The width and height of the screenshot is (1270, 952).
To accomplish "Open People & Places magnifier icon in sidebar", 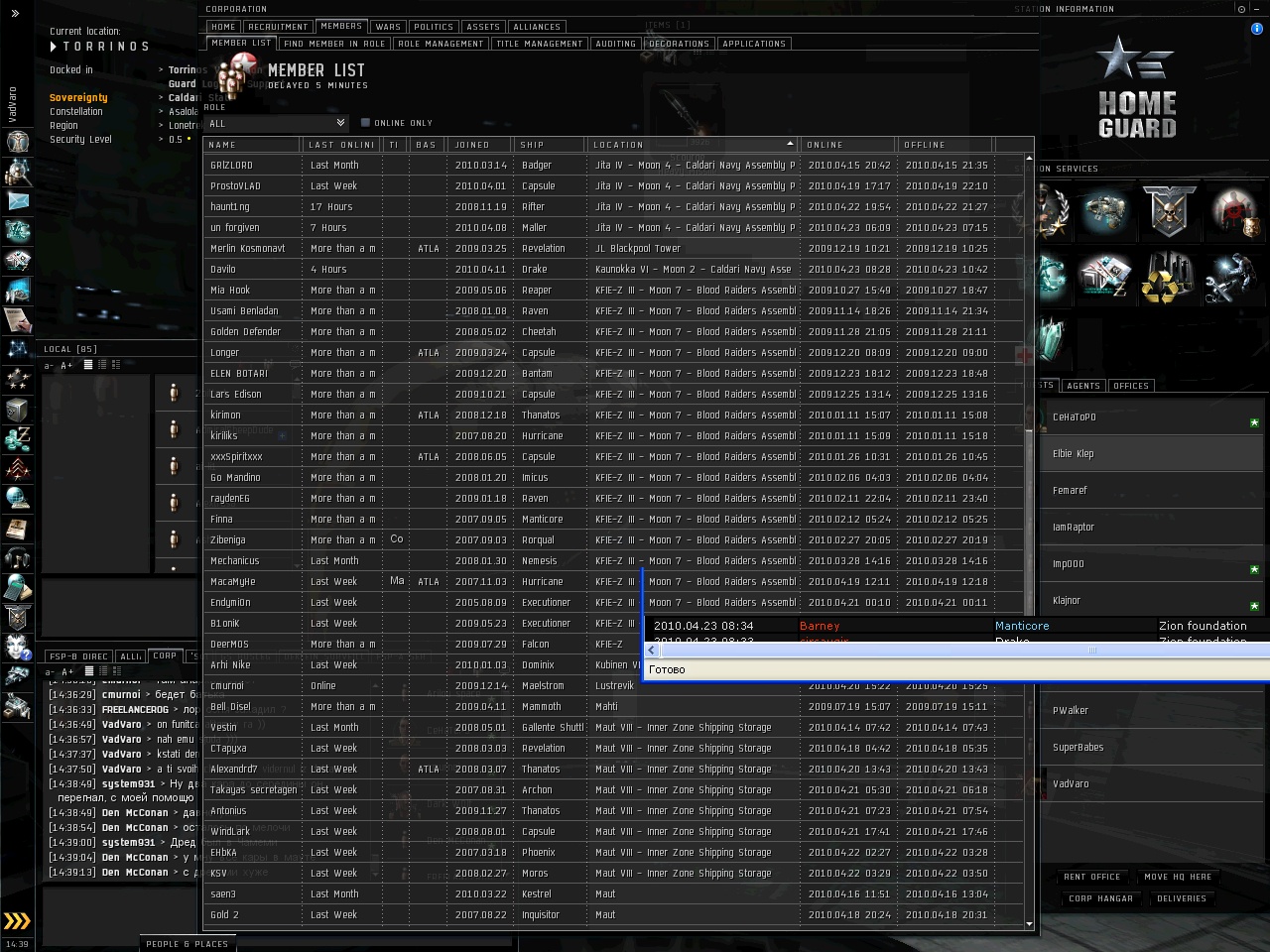I will pos(17,171).
